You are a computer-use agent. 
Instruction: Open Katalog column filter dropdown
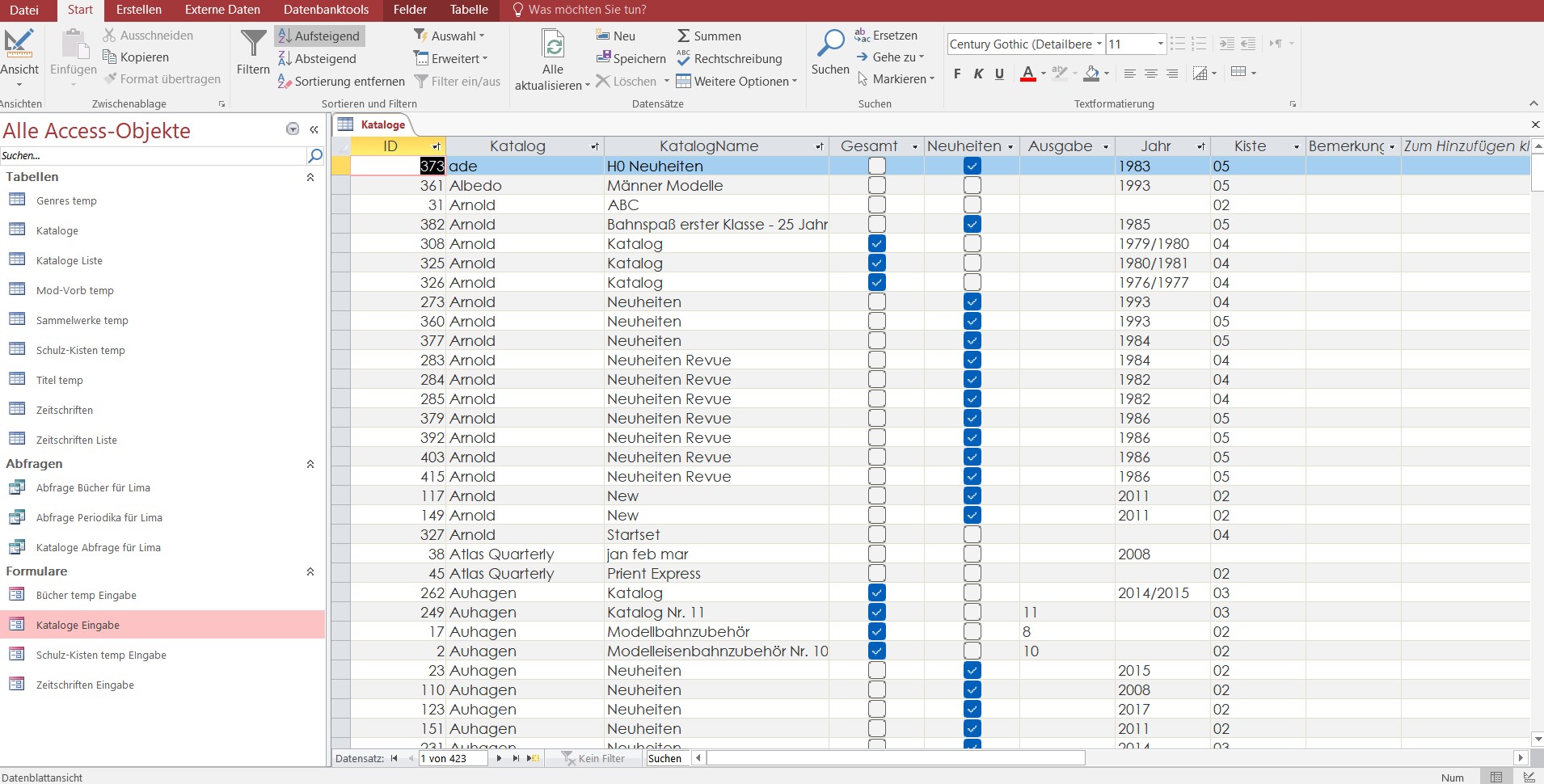point(595,146)
